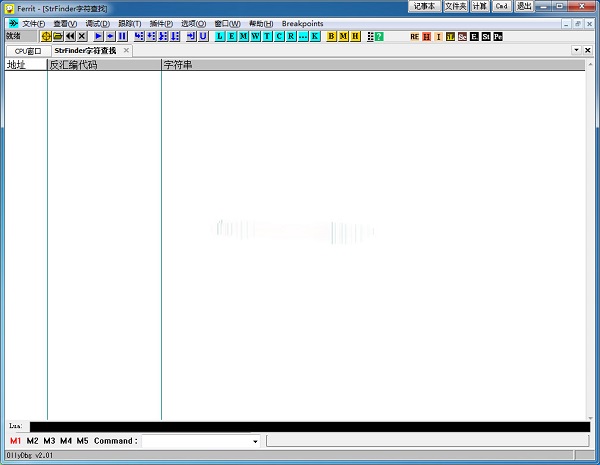Viewport: 600px width, 465px height.
Task: Open file using folder toolbar icon
Action: tap(58, 36)
